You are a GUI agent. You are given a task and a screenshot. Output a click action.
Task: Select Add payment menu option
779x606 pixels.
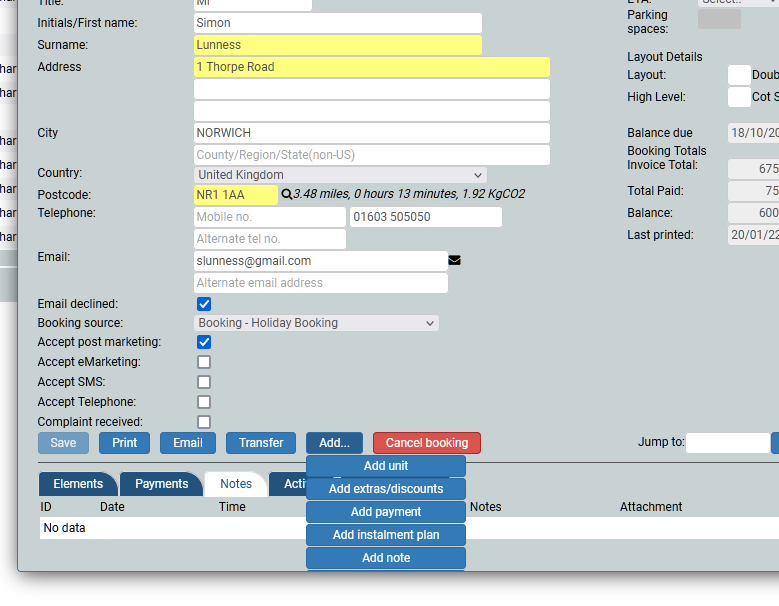(386, 512)
